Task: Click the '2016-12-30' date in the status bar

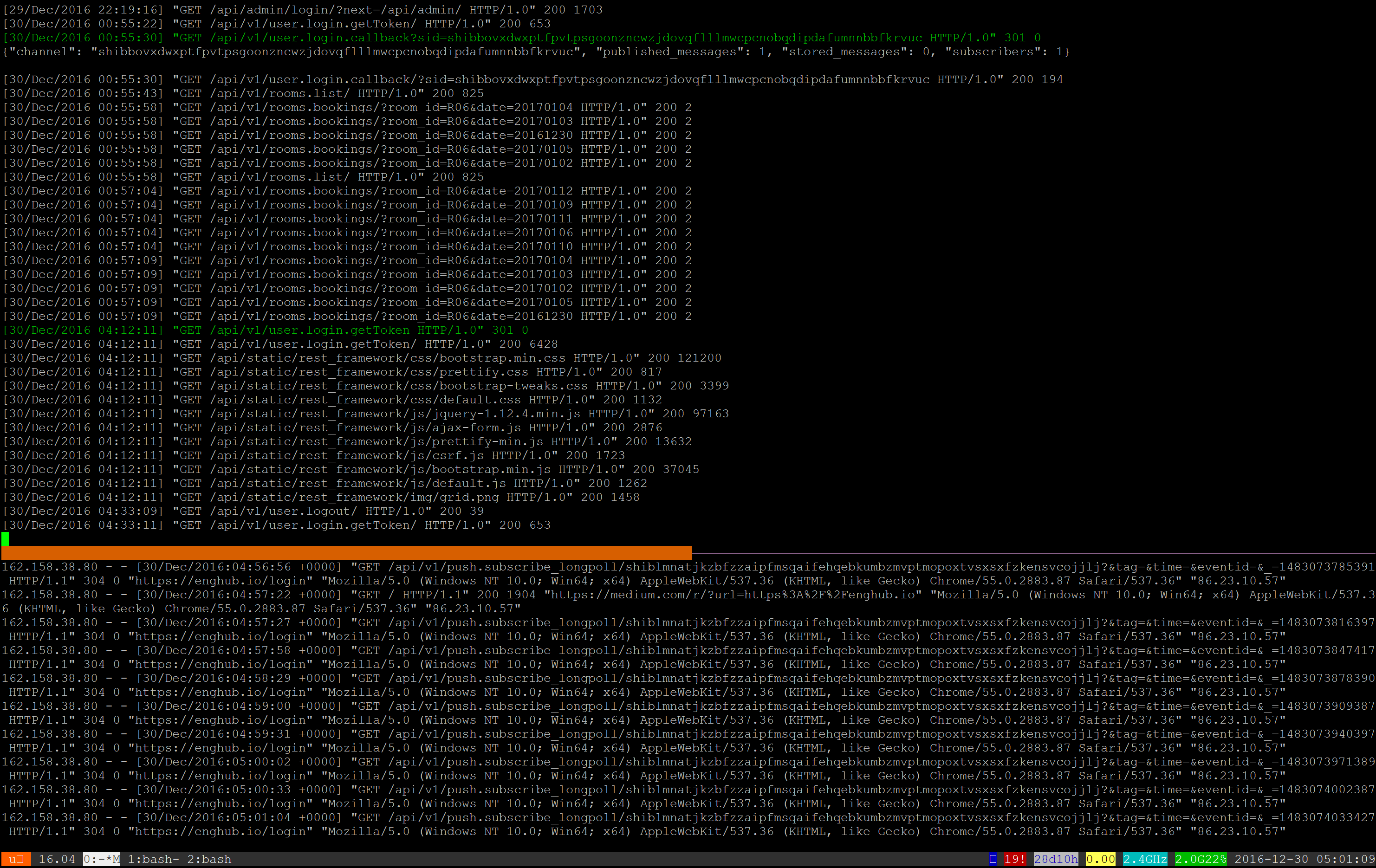Action: pyautogui.click(x=1272, y=859)
